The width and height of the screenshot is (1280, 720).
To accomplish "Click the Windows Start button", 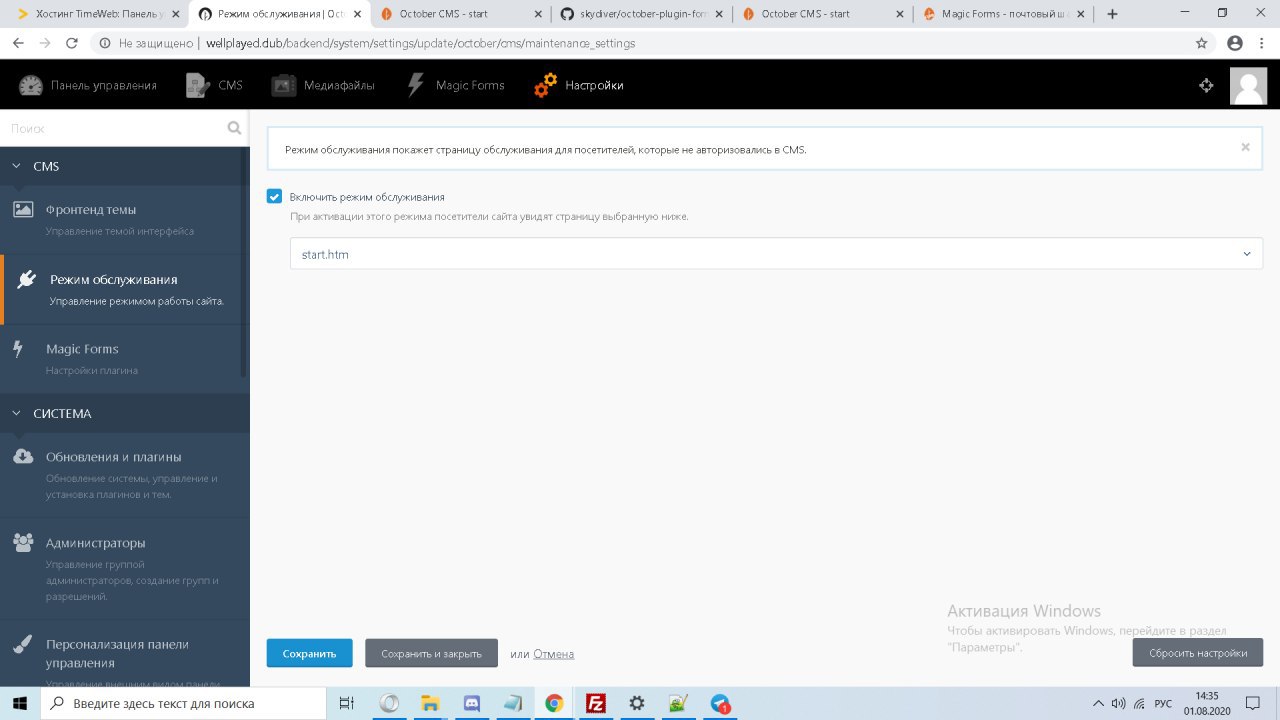I will pyautogui.click(x=19, y=703).
